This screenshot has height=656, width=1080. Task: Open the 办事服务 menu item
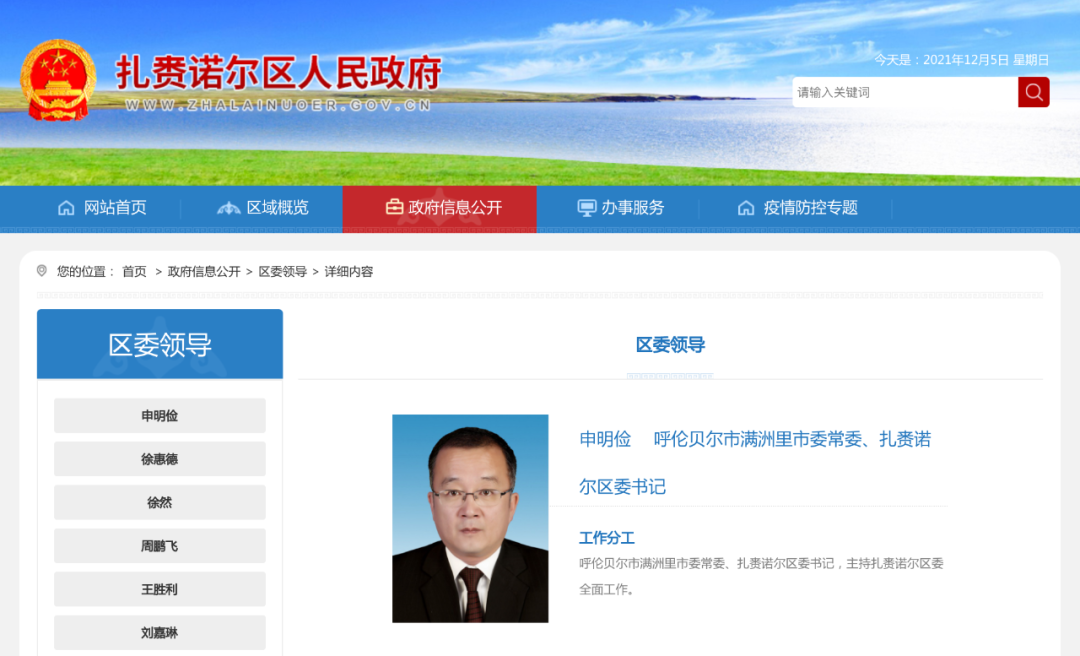(632, 207)
